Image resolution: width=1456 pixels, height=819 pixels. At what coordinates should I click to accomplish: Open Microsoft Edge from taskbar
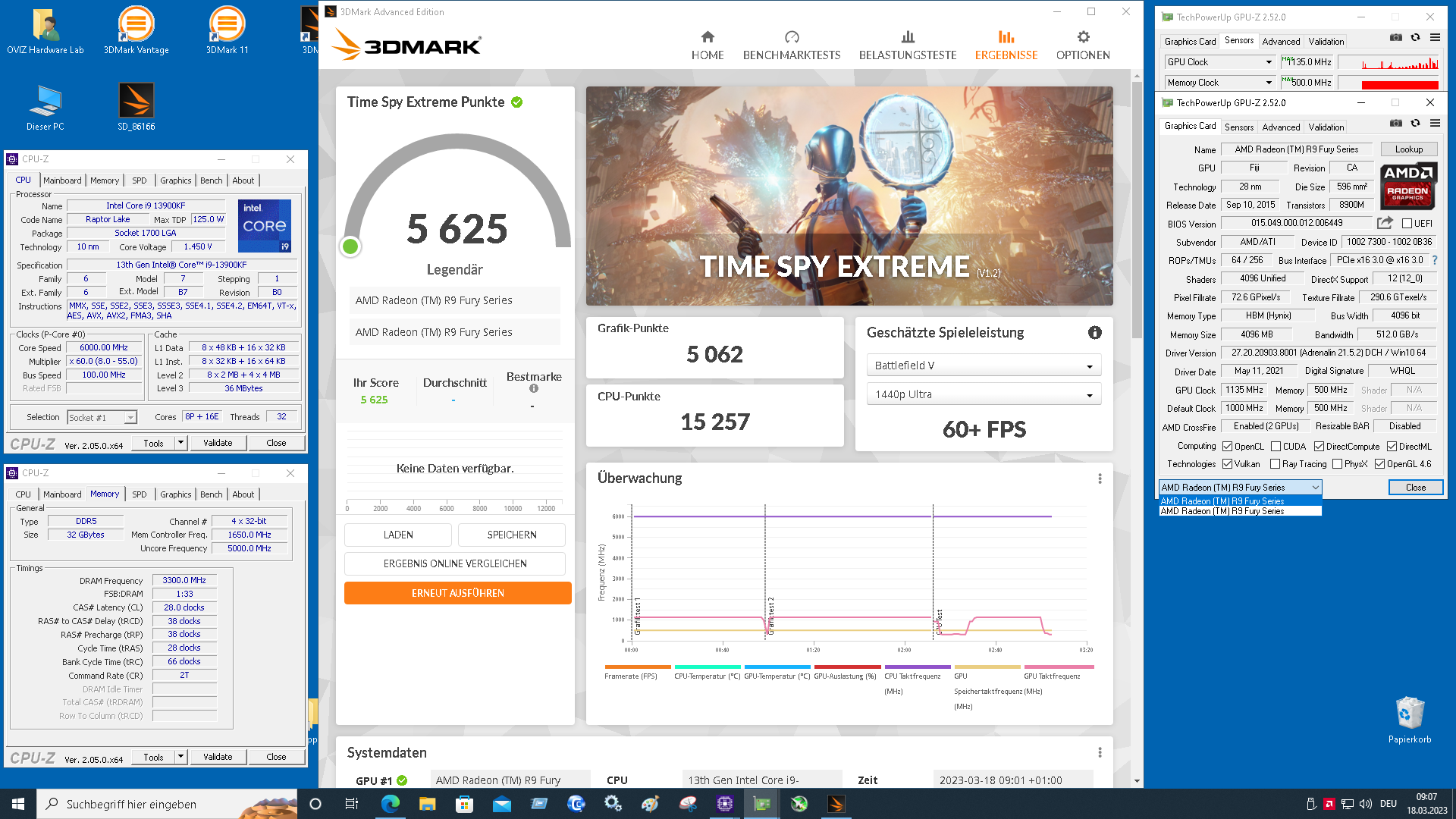pos(391,804)
